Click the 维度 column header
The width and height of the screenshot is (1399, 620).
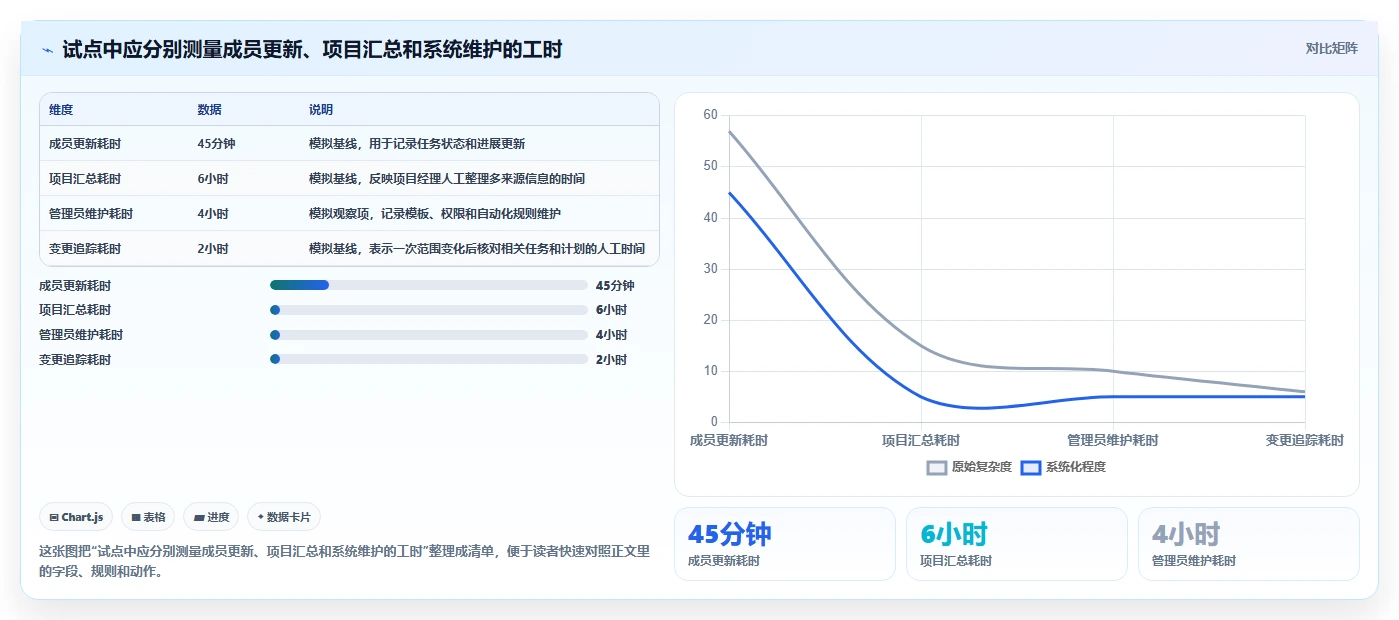coord(61,110)
